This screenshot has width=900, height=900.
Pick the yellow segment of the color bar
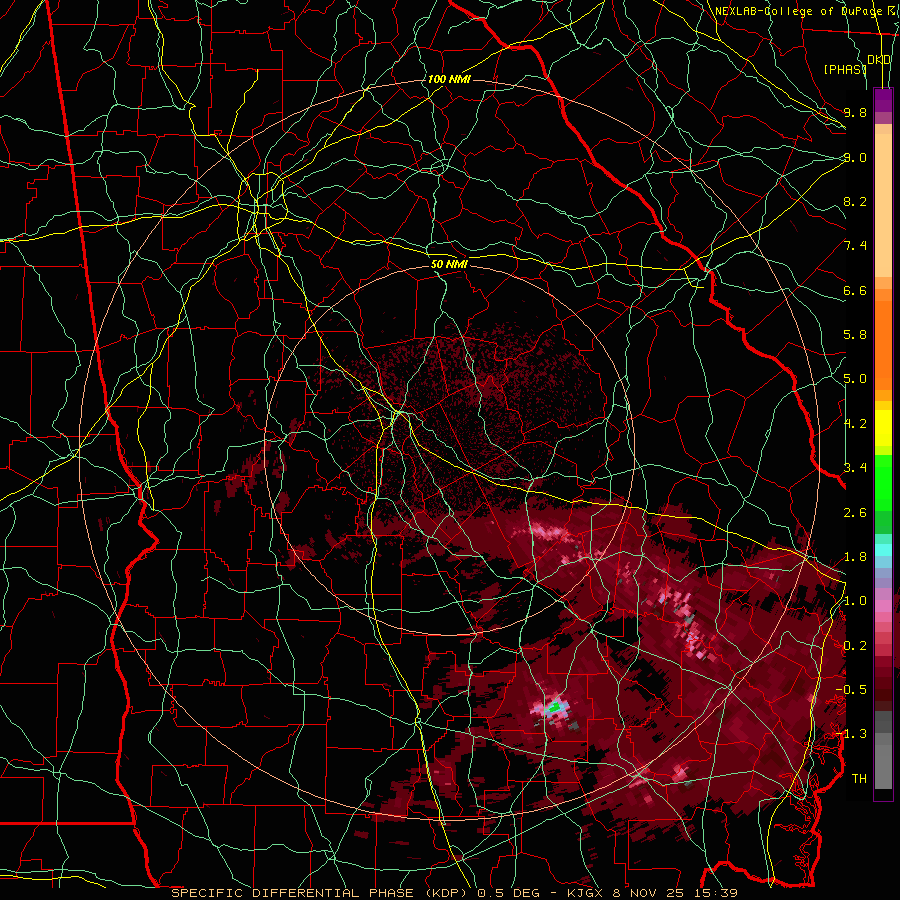(x=883, y=428)
